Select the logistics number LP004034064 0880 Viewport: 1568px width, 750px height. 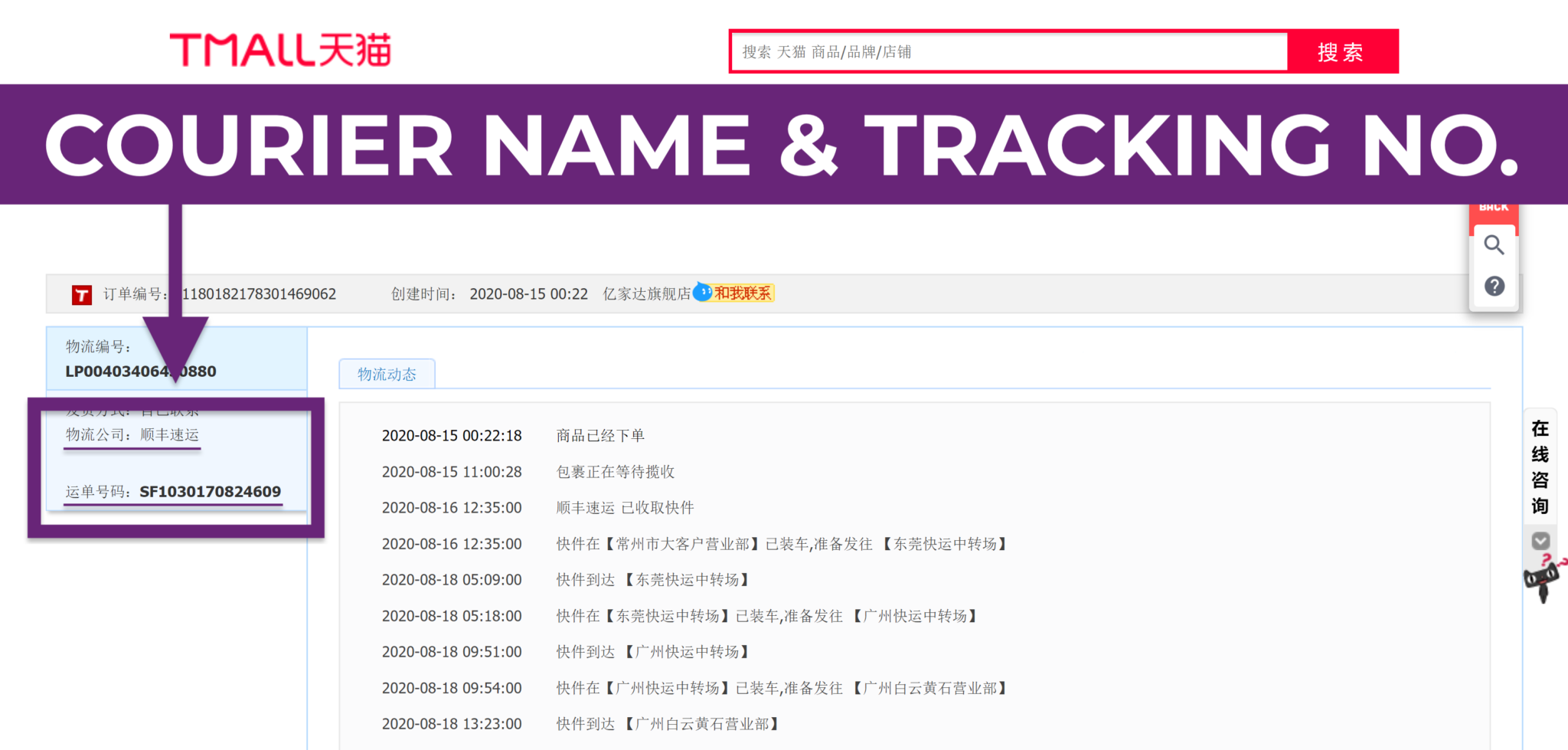[x=141, y=371]
